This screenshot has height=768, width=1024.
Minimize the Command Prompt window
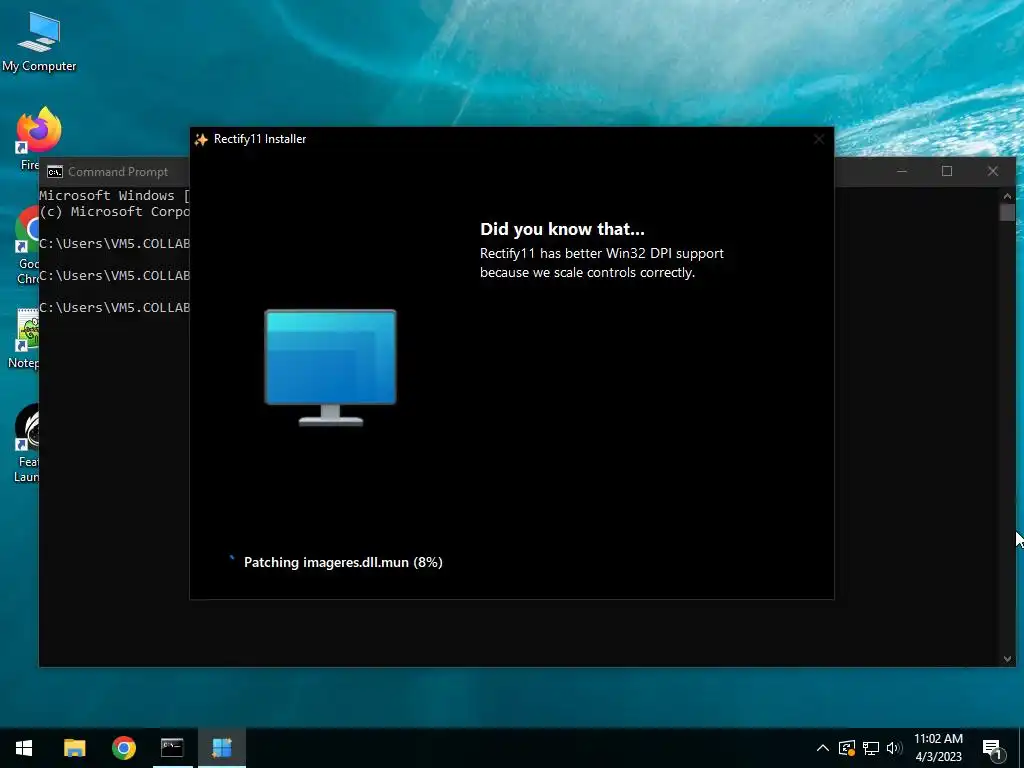tap(902, 171)
